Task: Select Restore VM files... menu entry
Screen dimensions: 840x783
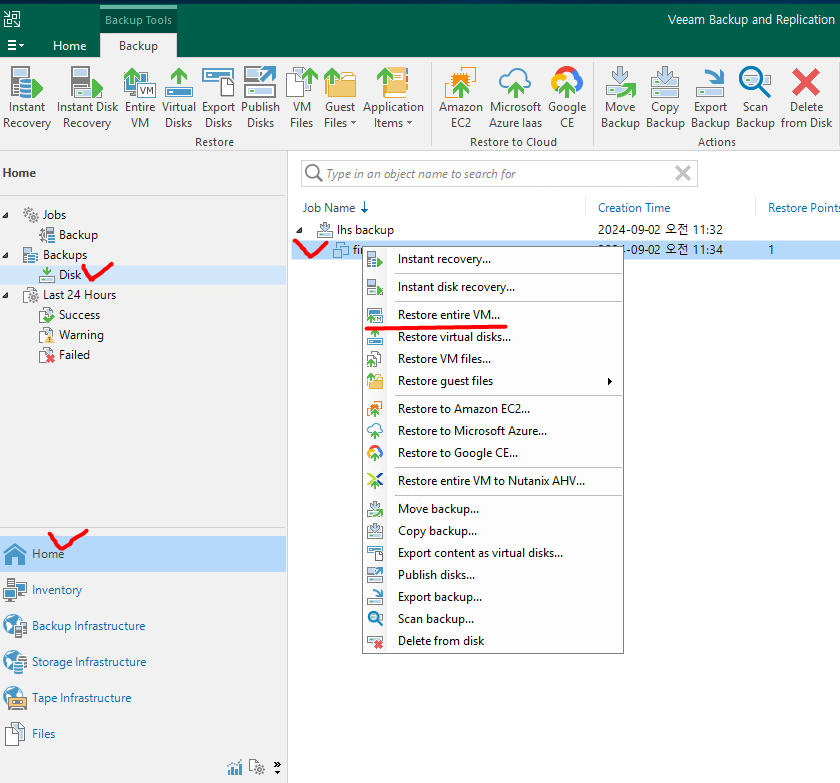Action: point(493,359)
